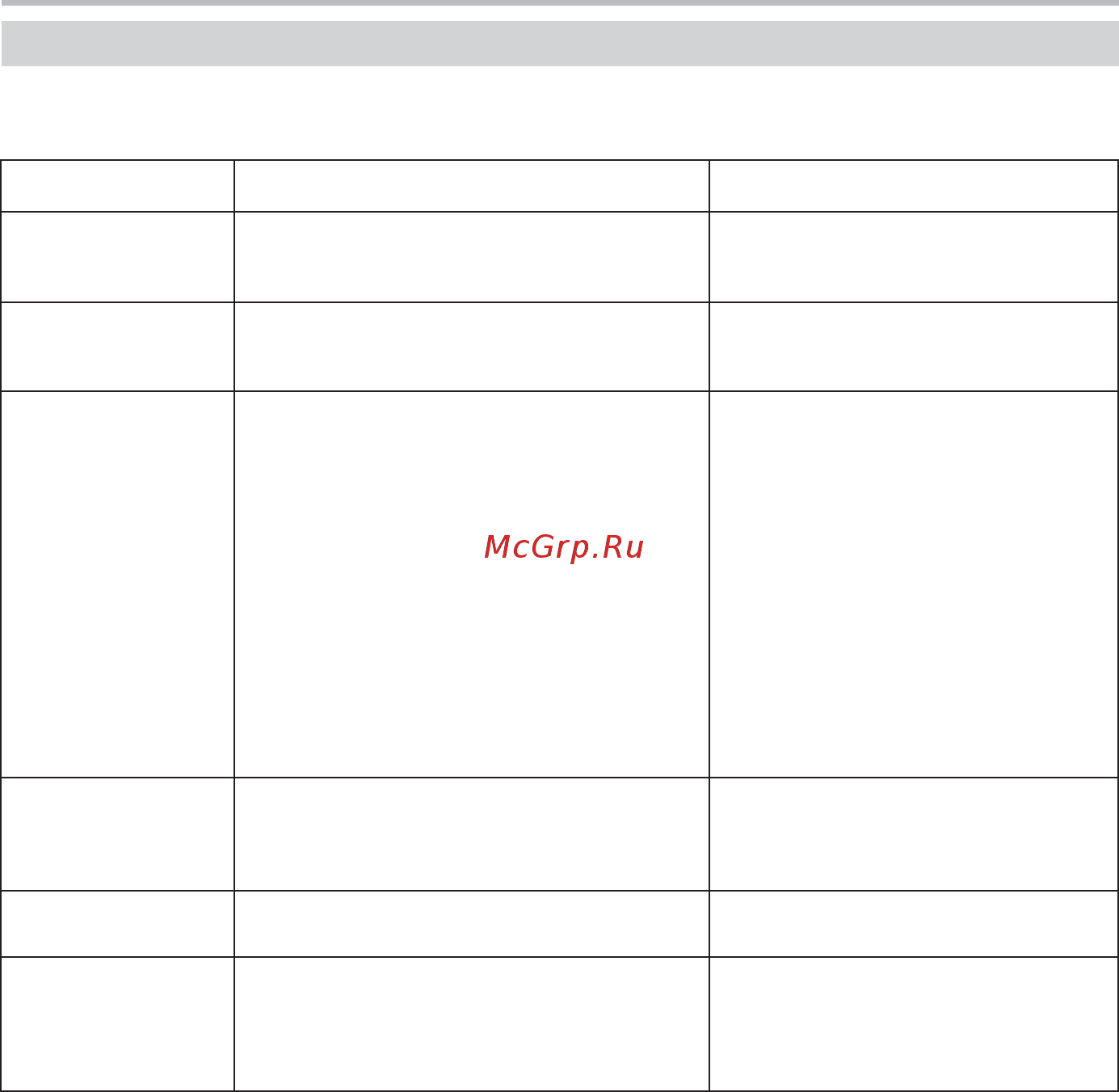Click first-column cell just below the tallest row
Screen dimensions: 1119x1092
tap(117, 834)
